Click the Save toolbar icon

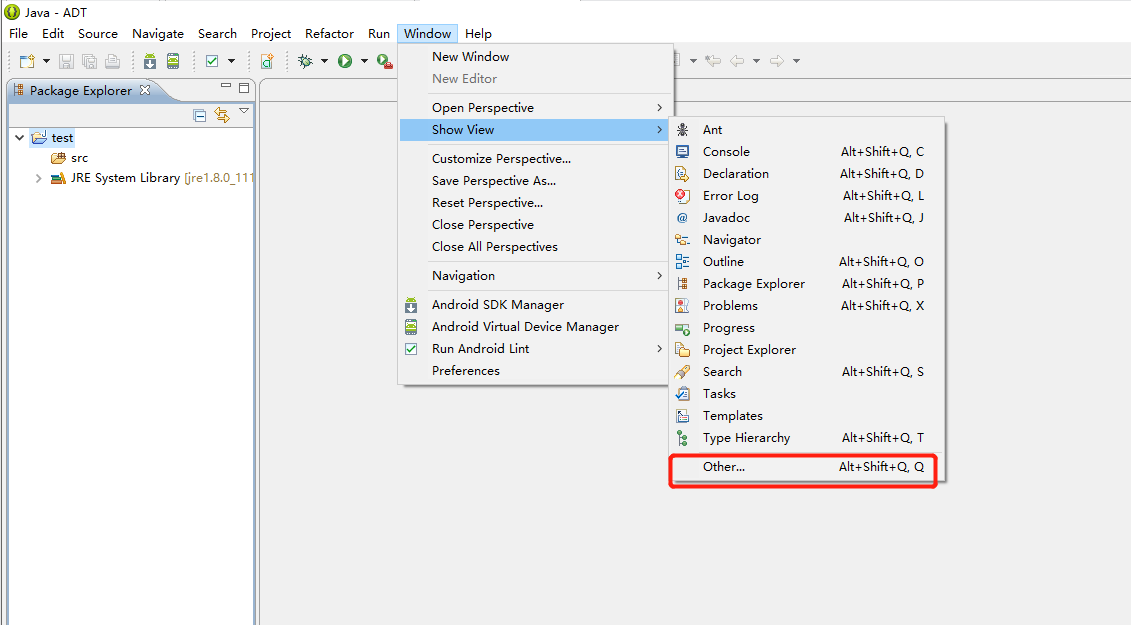[x=66, y=61]
